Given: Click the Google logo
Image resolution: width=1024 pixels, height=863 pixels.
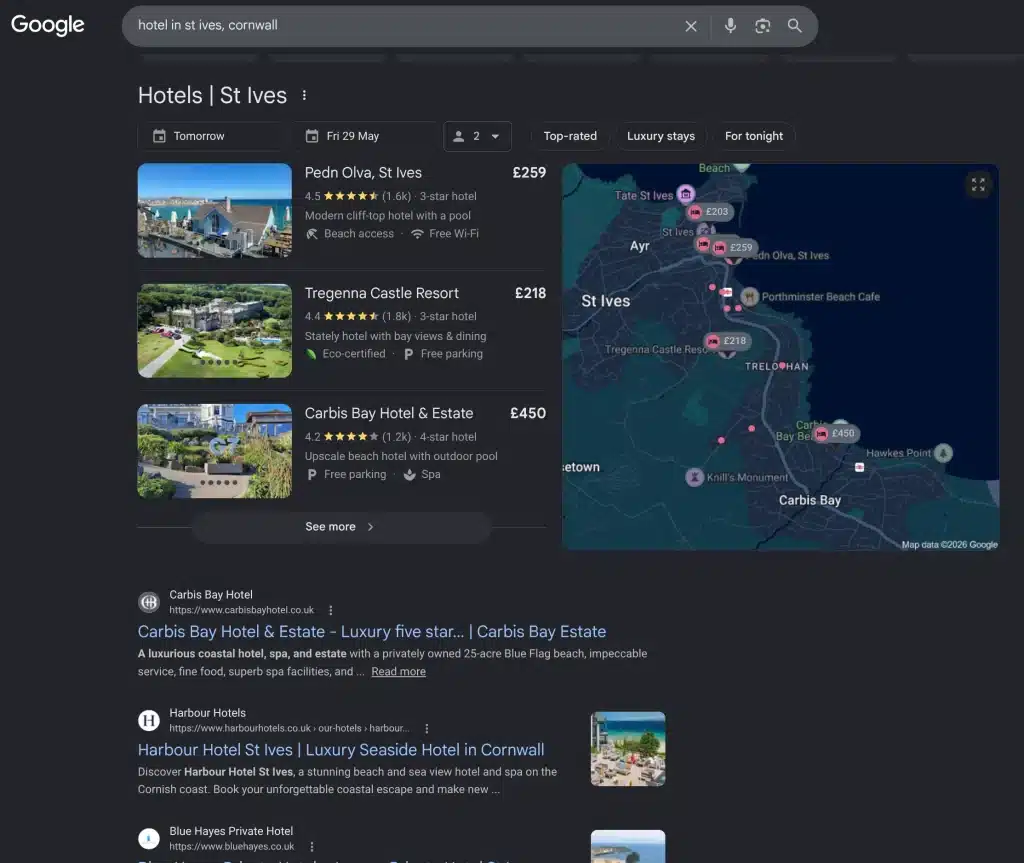Looking at the screenshot, I should 48,25.
